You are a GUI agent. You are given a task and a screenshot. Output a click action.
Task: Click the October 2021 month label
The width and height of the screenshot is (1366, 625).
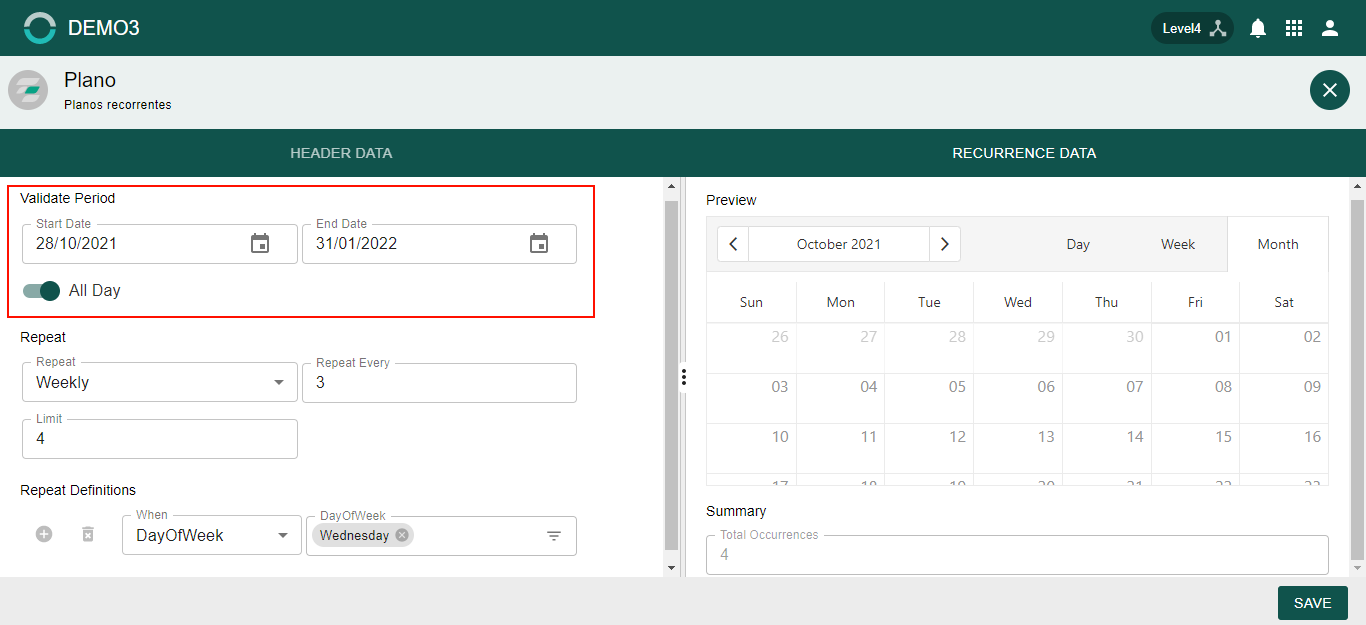[839, 244]
